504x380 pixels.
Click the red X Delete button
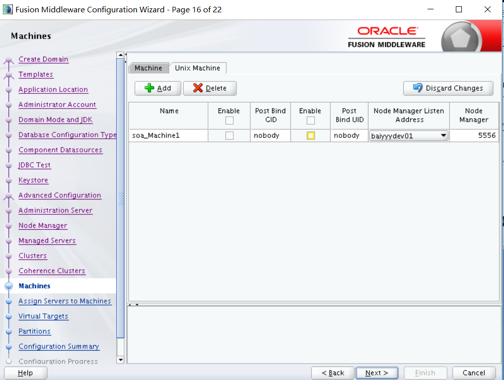[x=210, y=88]
